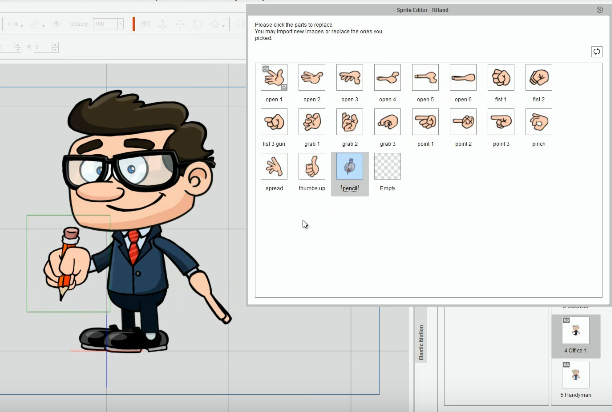This screenshot has width=612, height=412.
Task: Click the R rotation value field
Action: tap(42, 47)
